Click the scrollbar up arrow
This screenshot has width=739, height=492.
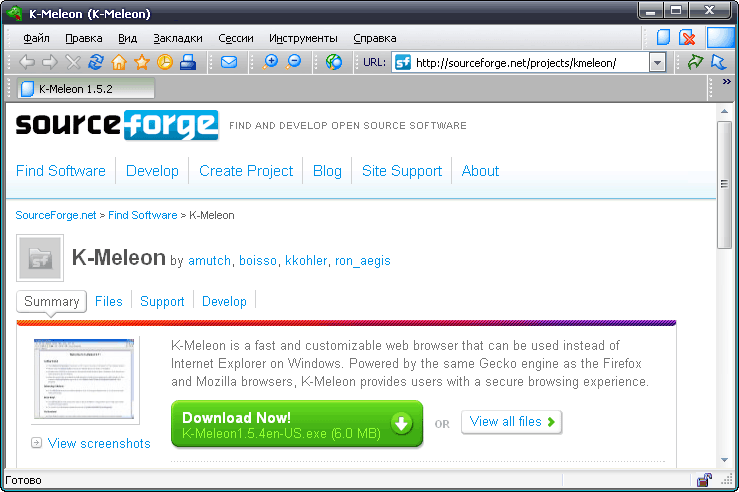(724, 112)
